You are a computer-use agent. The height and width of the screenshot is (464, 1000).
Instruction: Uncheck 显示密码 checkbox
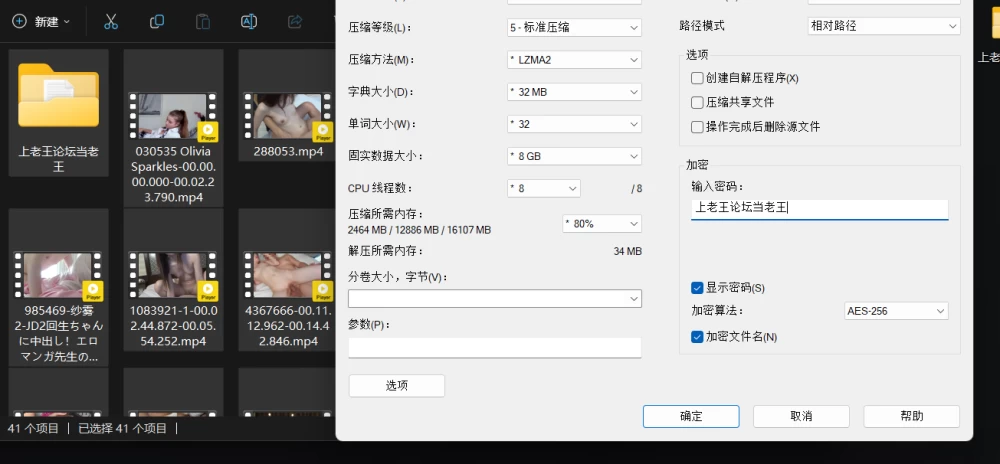click(697, 288)
